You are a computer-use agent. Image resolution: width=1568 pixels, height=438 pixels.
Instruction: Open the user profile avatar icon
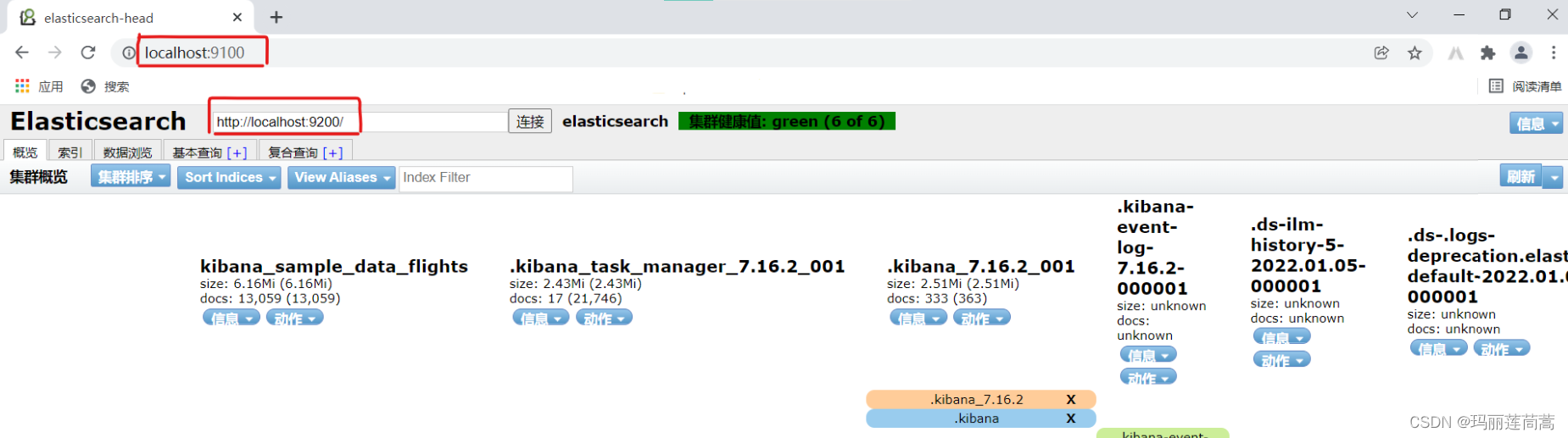pos(1521,53)
